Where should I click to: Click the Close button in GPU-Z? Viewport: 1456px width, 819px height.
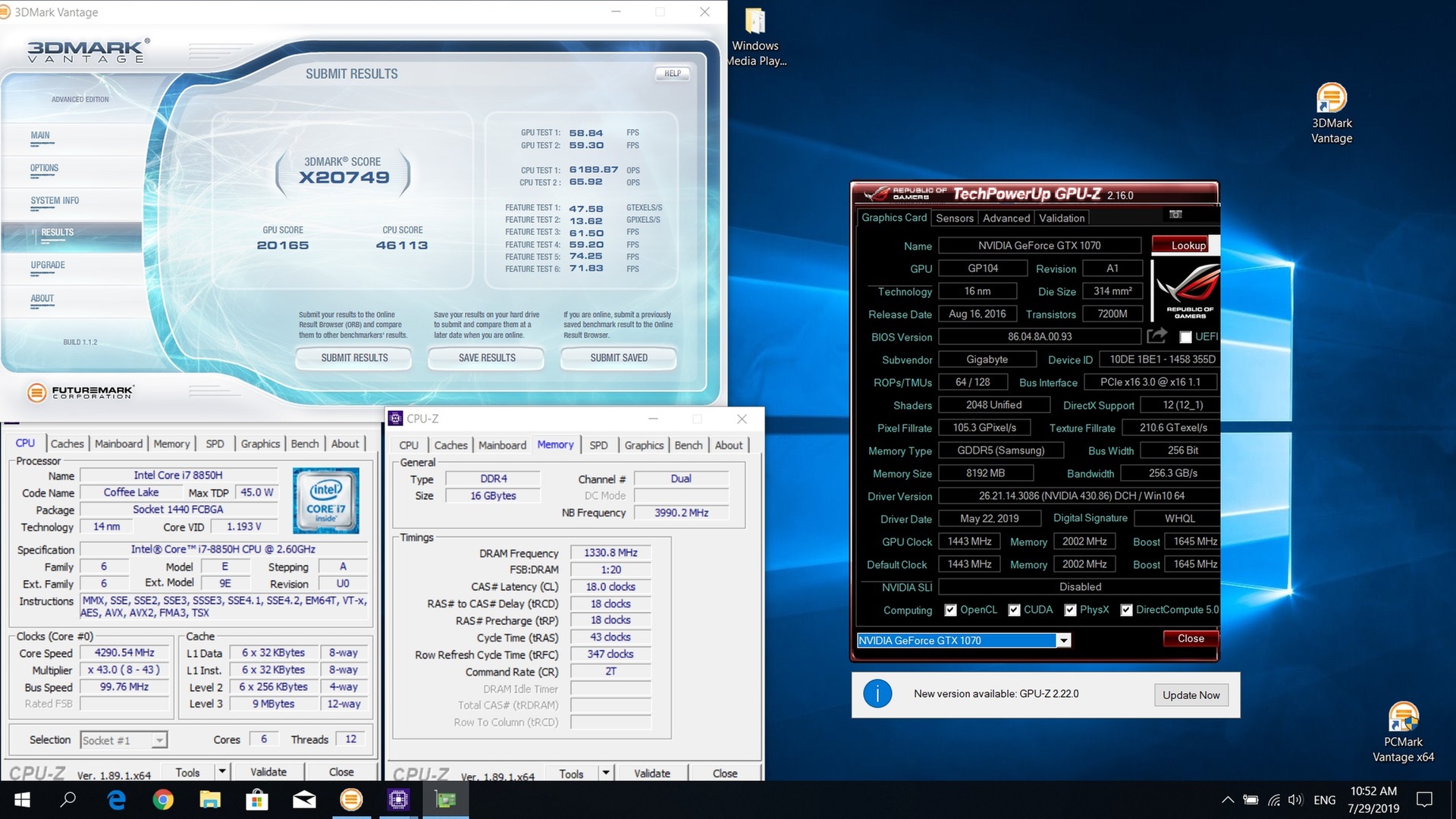point(1191,639)
